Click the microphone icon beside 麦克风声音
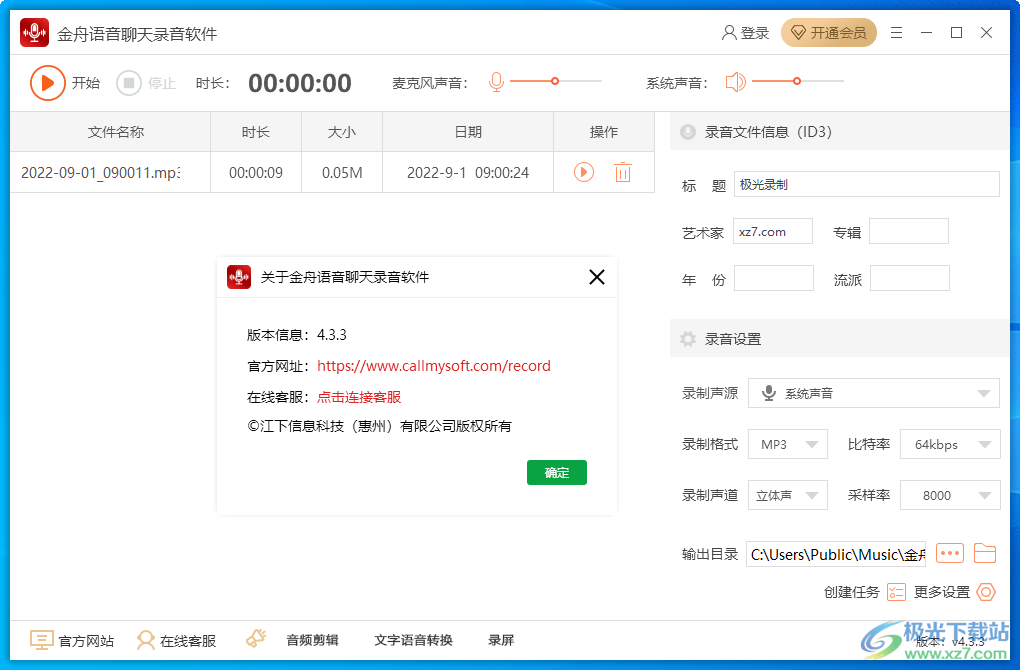 click(x=496, y=82)
